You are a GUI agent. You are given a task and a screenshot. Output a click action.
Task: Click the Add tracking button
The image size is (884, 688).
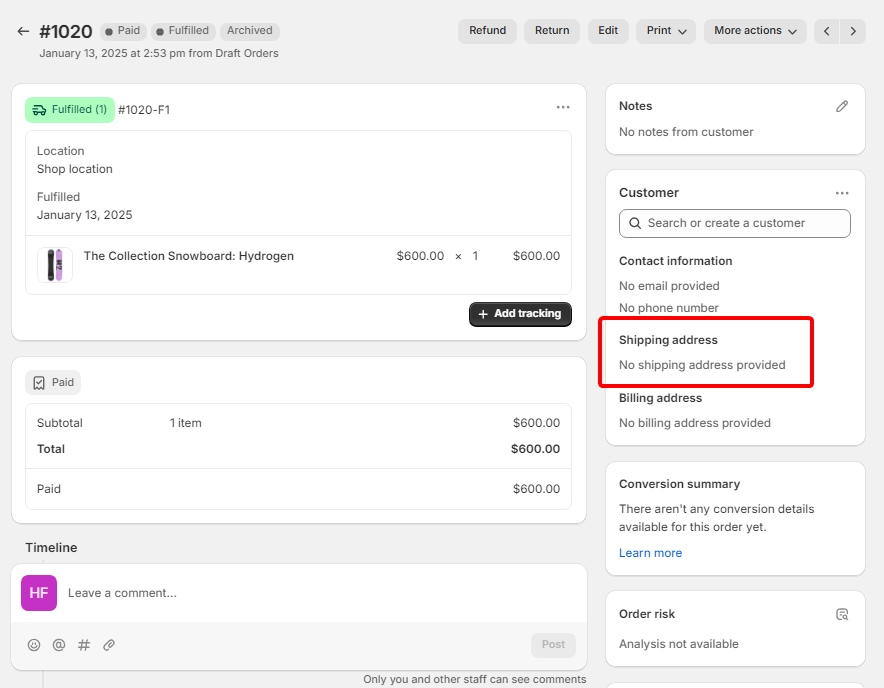520,314
